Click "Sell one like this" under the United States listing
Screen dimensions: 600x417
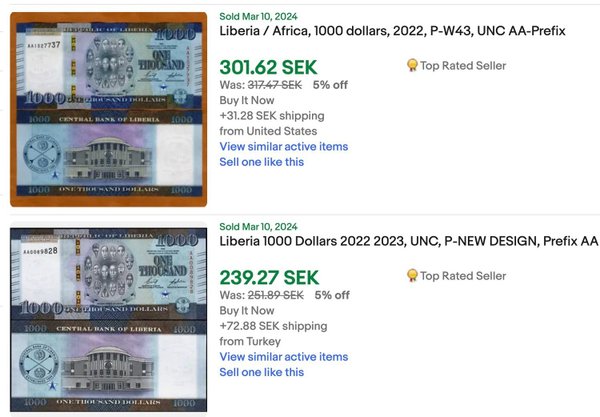pyautogui.click(x=261, y=162)
